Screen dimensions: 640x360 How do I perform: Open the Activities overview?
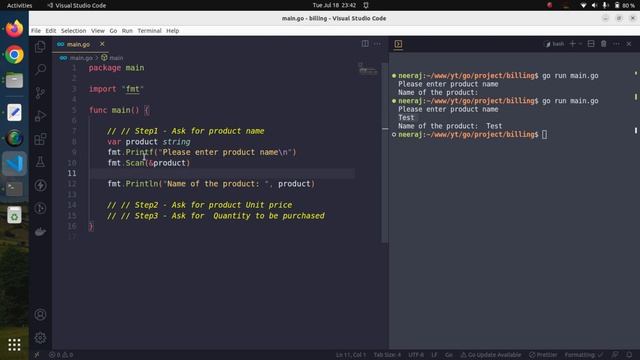click(x=19, y=5)
